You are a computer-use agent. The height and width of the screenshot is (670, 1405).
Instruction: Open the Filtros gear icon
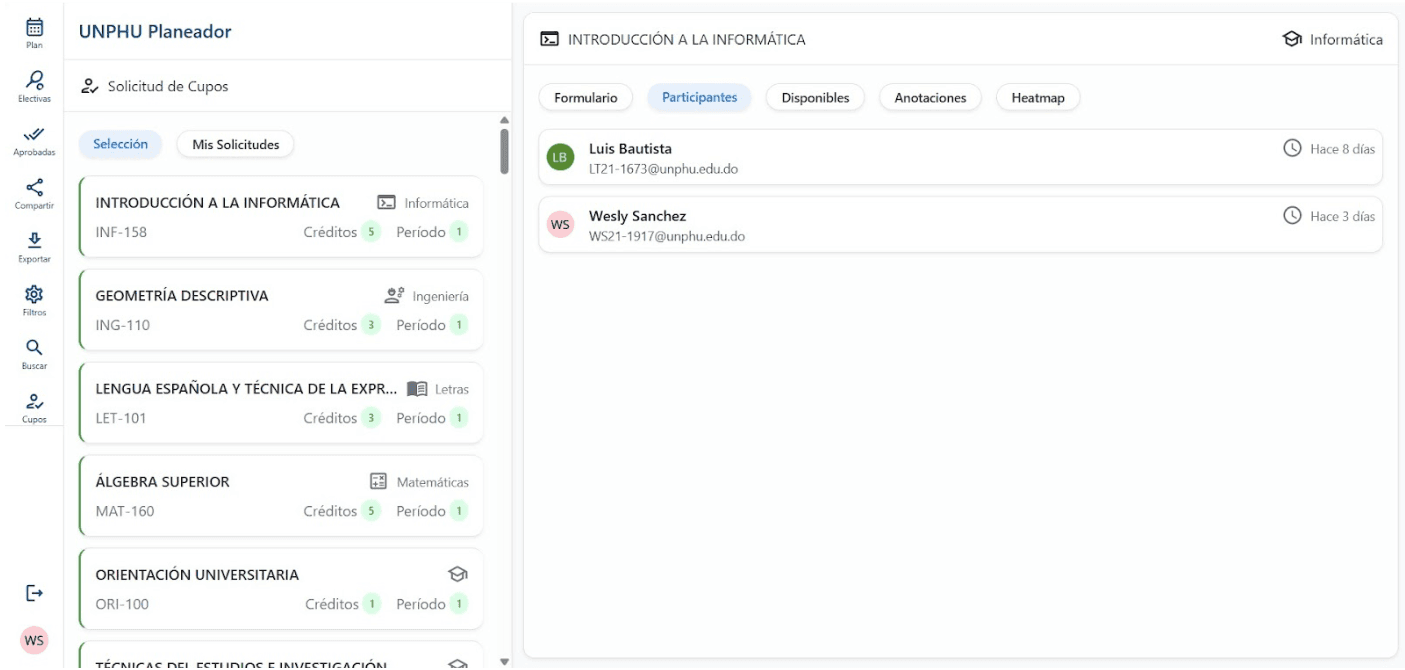[x=34, y=294]
